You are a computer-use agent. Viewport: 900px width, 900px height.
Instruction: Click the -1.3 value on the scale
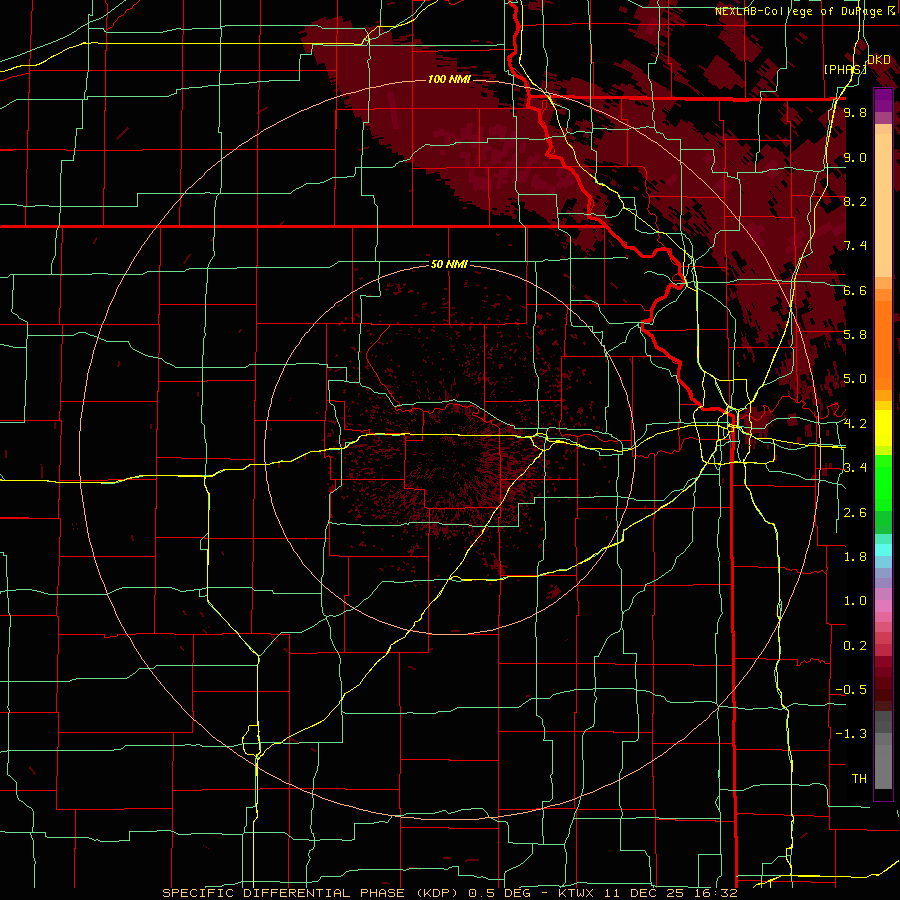pos(851,734)
